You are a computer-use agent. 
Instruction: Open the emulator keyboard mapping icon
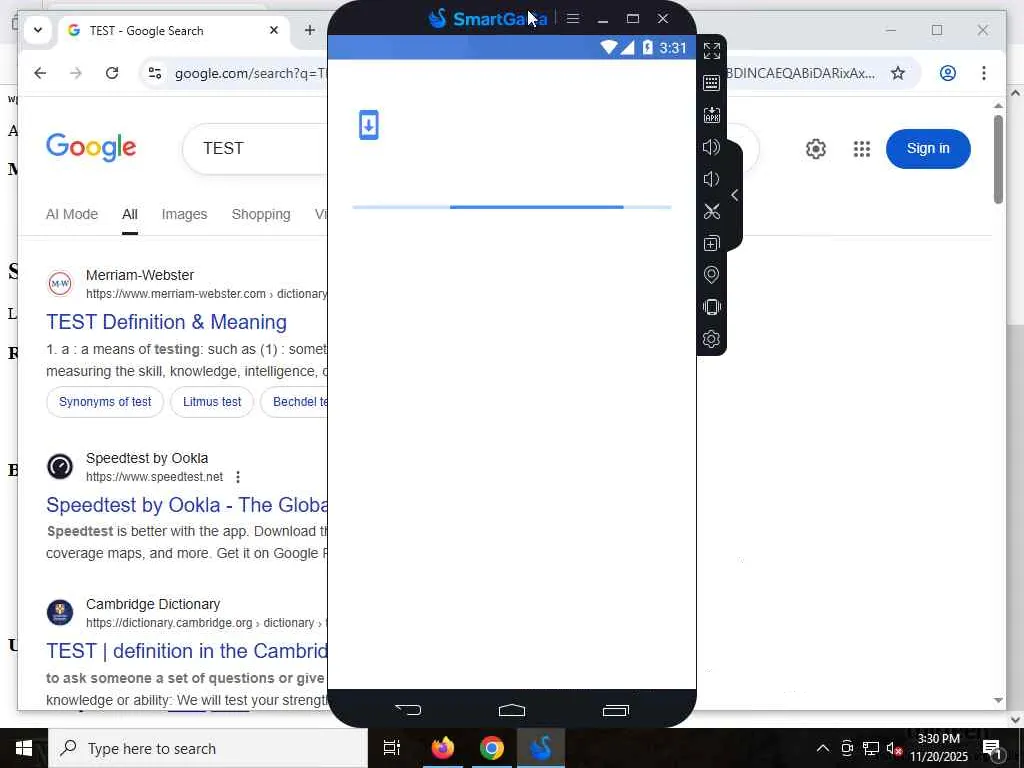(x=711, y=83)
